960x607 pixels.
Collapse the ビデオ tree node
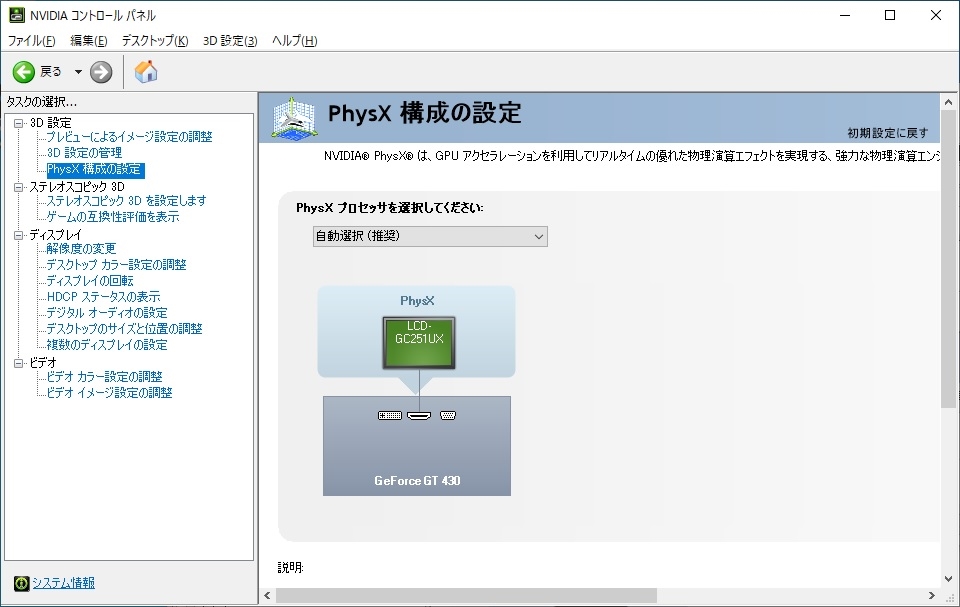point(19,363)
